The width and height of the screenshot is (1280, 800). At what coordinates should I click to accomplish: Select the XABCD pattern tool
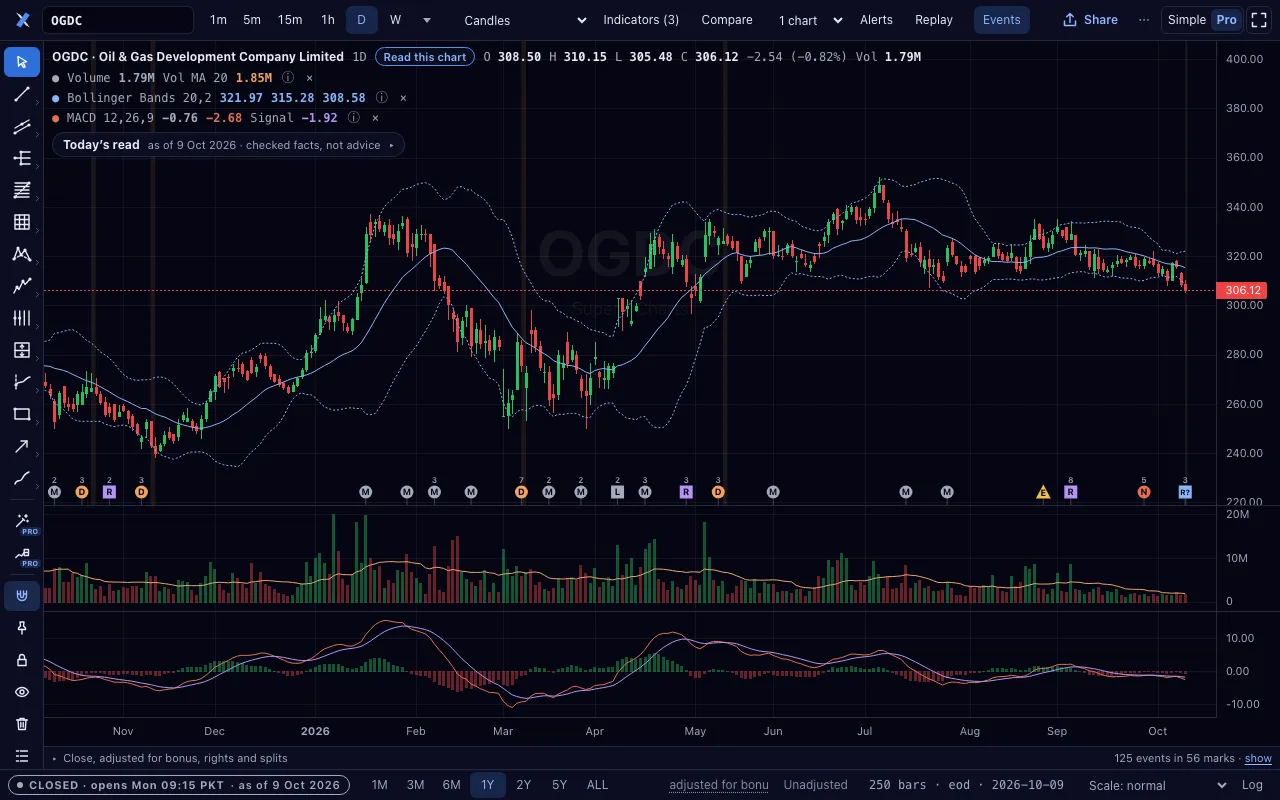tap(22, 254)
